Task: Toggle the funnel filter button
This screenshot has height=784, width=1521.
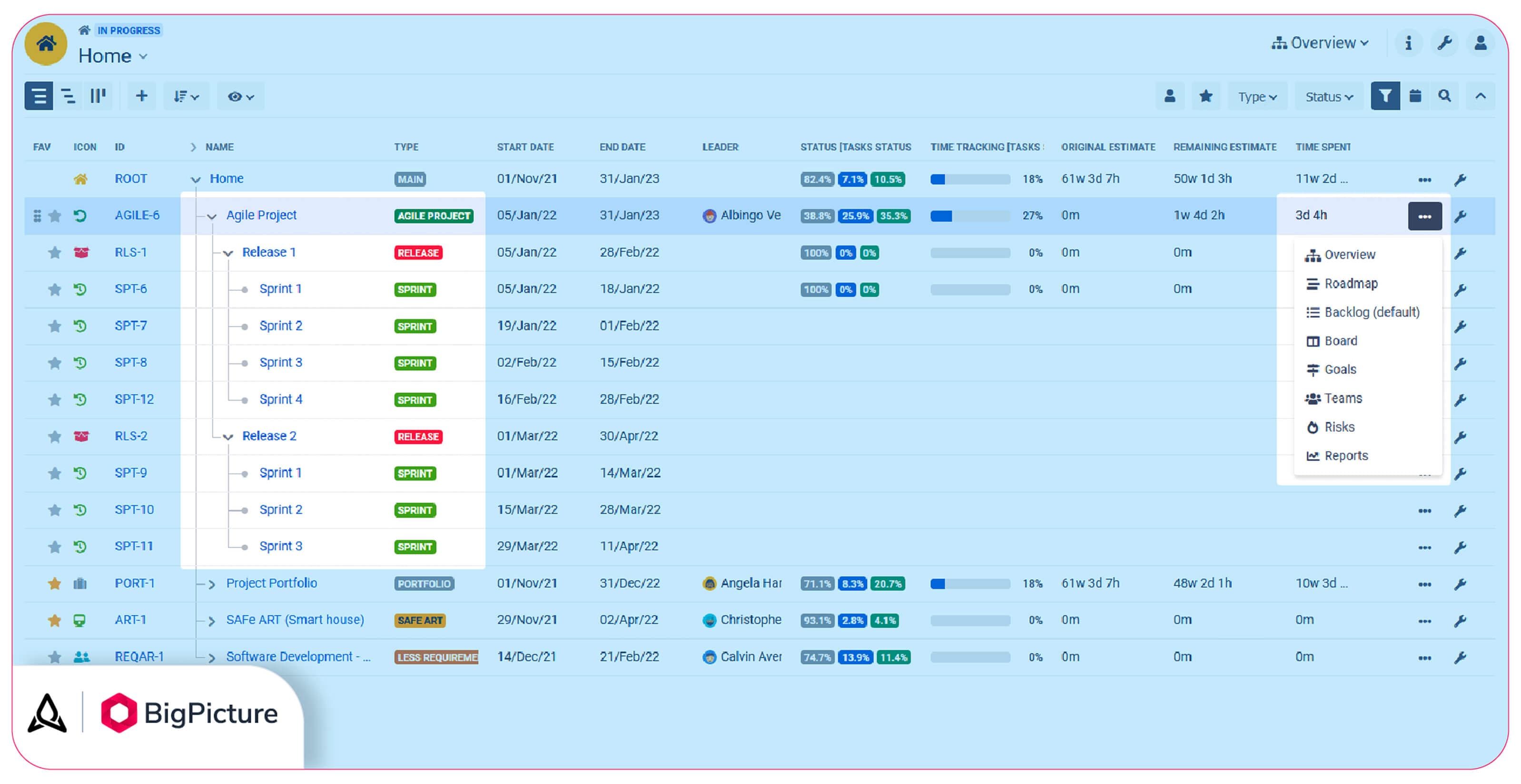Action: pyautogui.click(x=1385, y=96)
